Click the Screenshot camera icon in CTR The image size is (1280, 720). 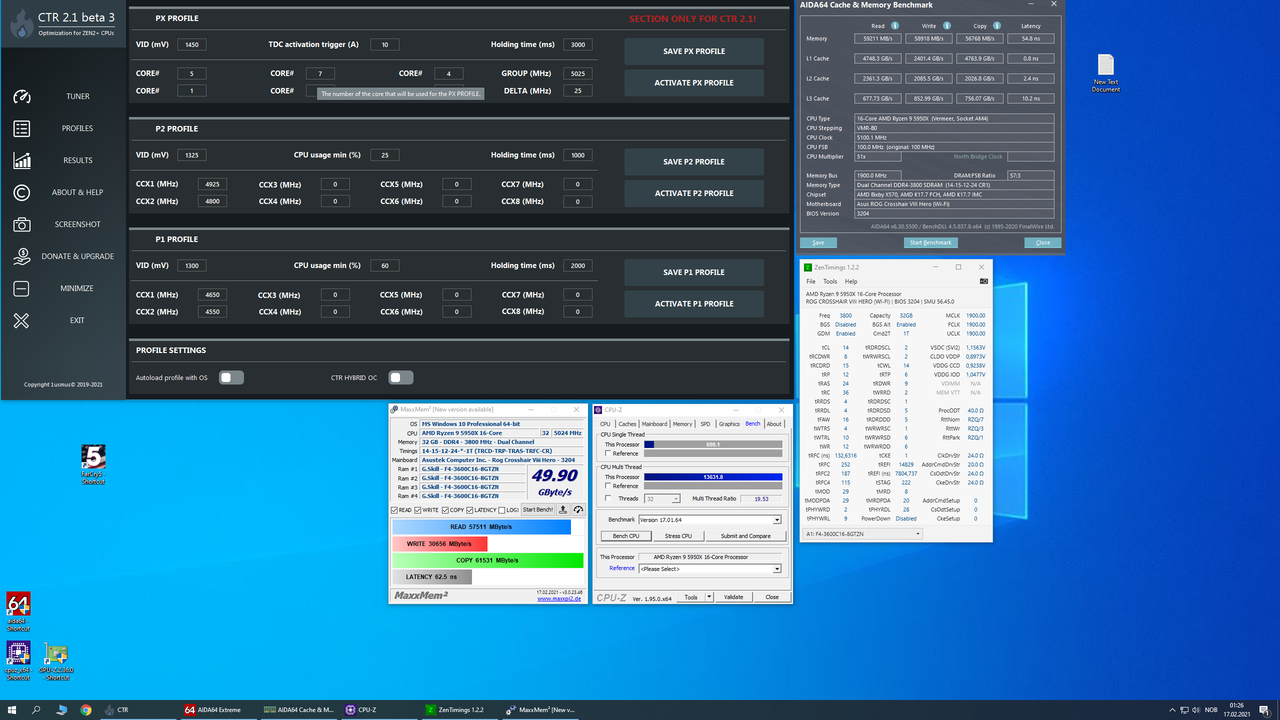coord(22,224)
